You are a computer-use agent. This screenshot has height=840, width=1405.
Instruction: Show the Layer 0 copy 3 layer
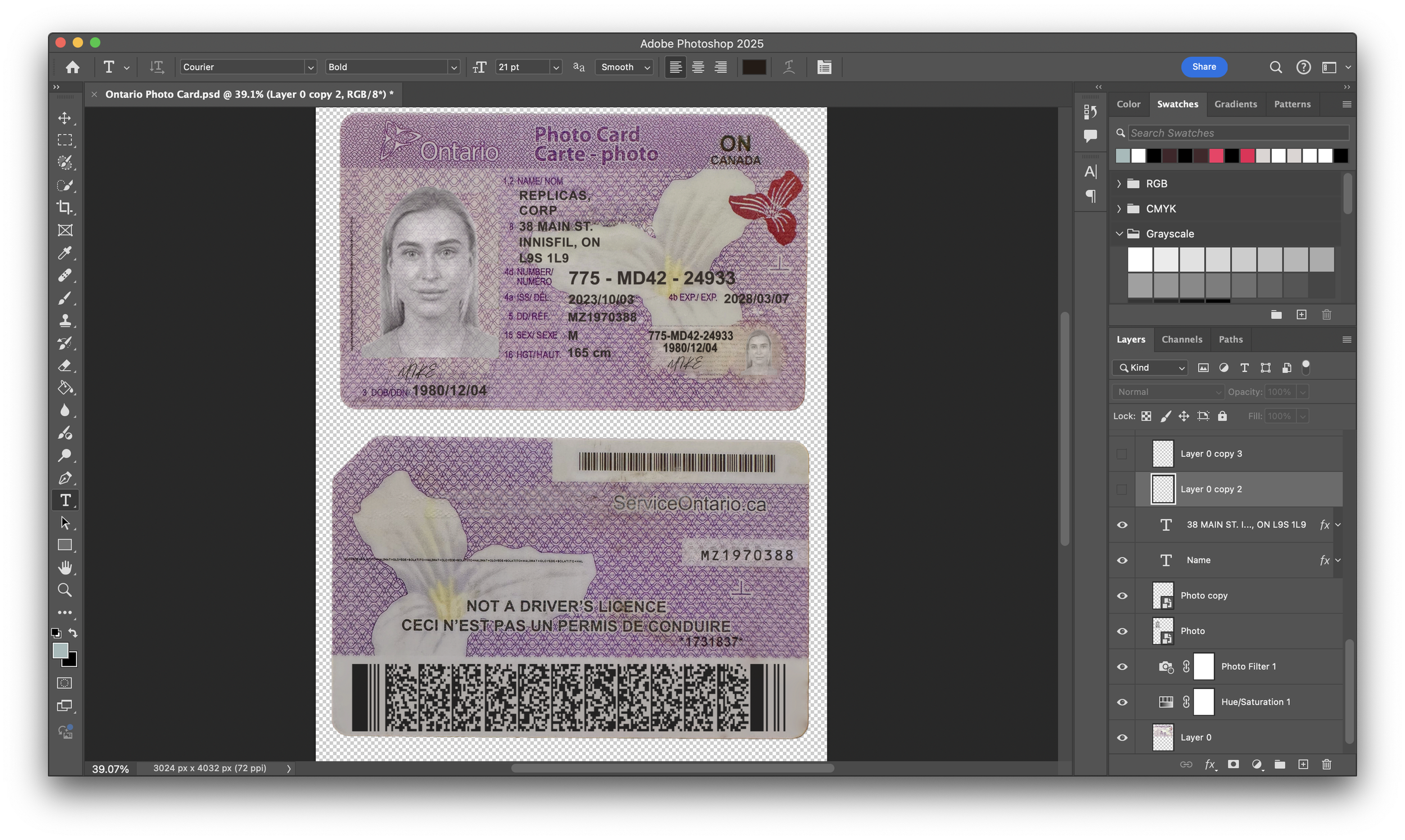(x=1122, y=454)
